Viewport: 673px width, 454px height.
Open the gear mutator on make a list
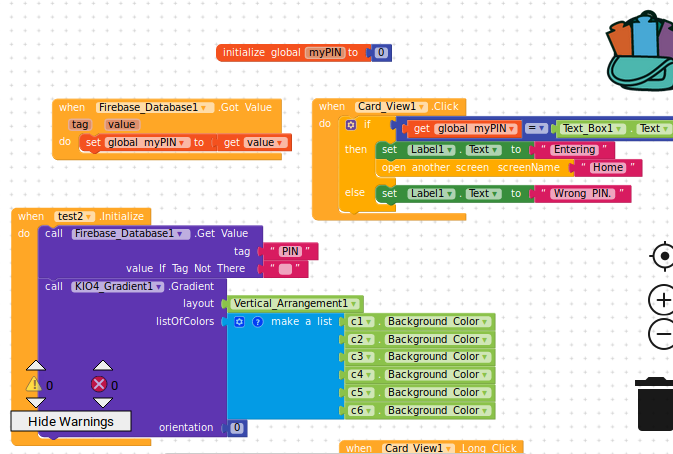click(240, 322)
